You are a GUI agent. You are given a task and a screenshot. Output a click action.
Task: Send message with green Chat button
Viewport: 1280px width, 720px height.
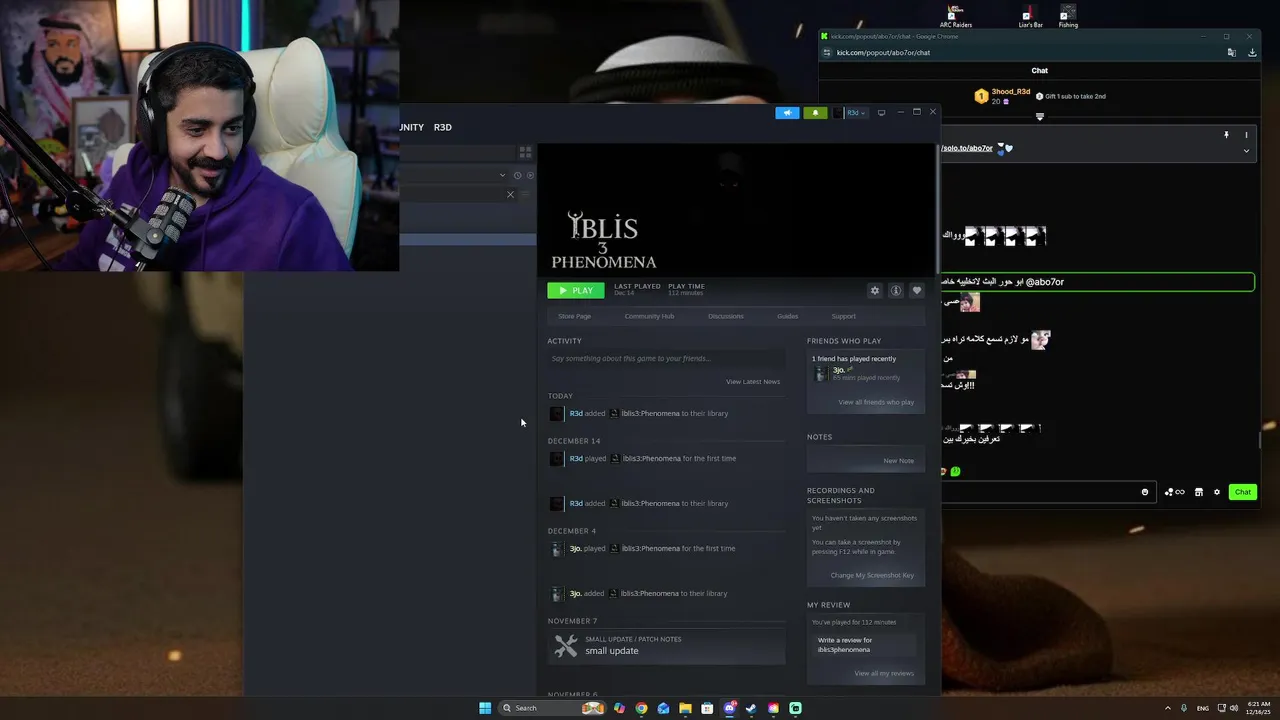tap(1243, 492)
